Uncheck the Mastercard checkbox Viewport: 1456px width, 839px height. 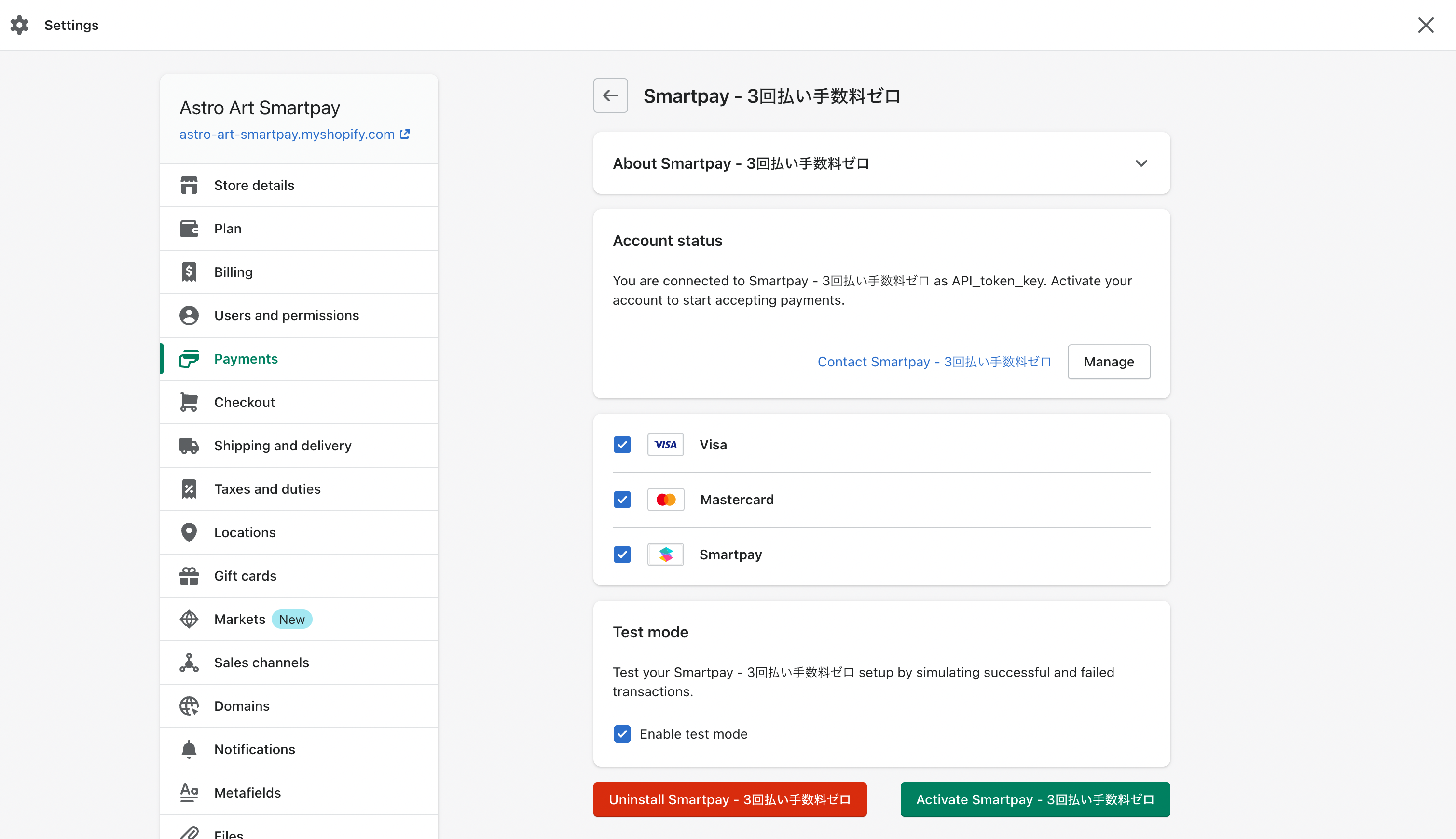click(622, 500)
